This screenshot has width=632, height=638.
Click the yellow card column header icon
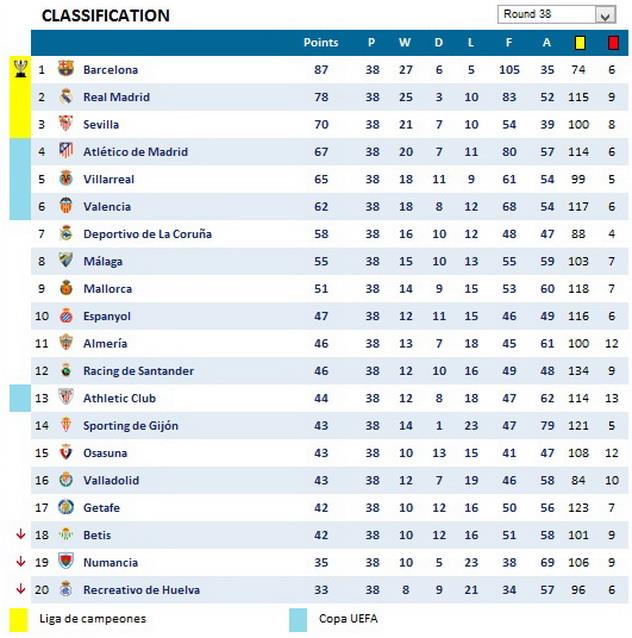pos(578,43)
